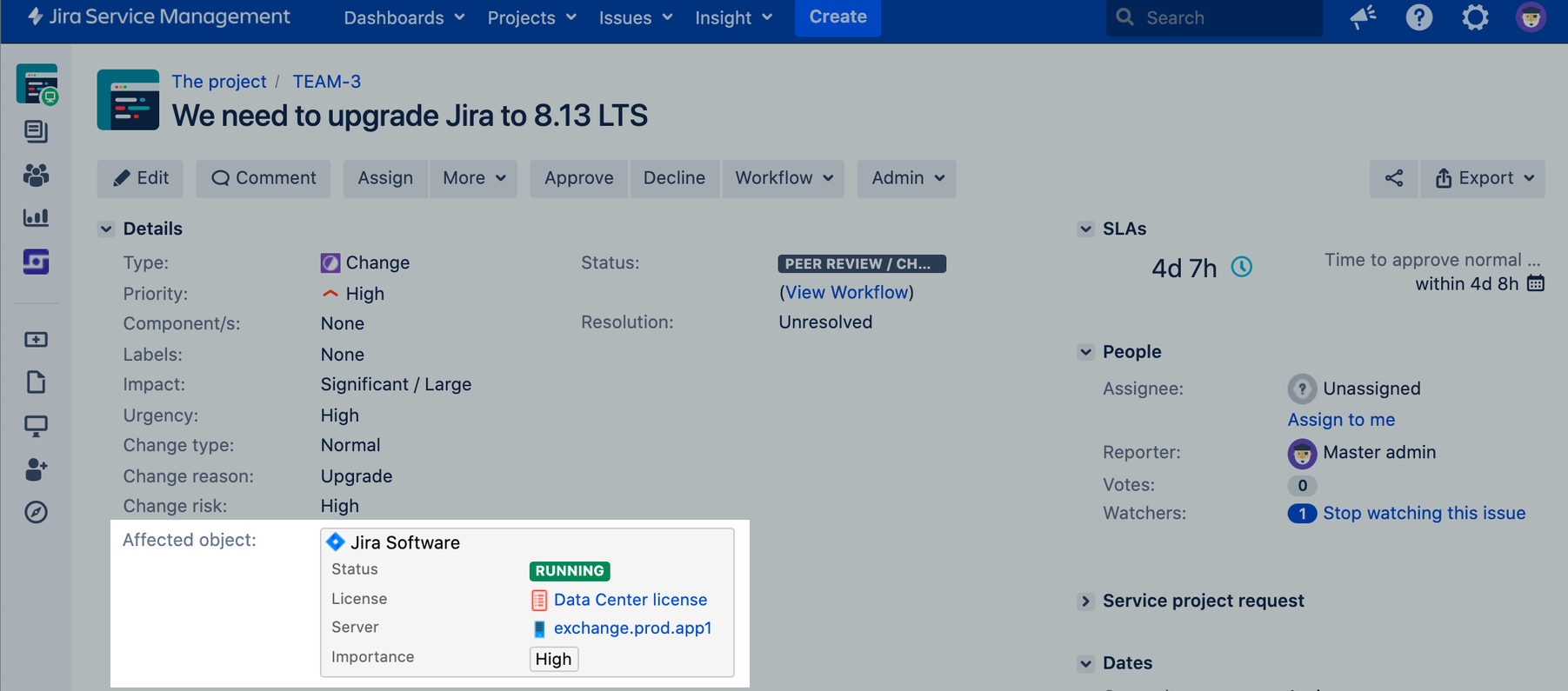Open the Insight dropdown menu
This screenshot has width=1568, height=691.
coord(733,17)
